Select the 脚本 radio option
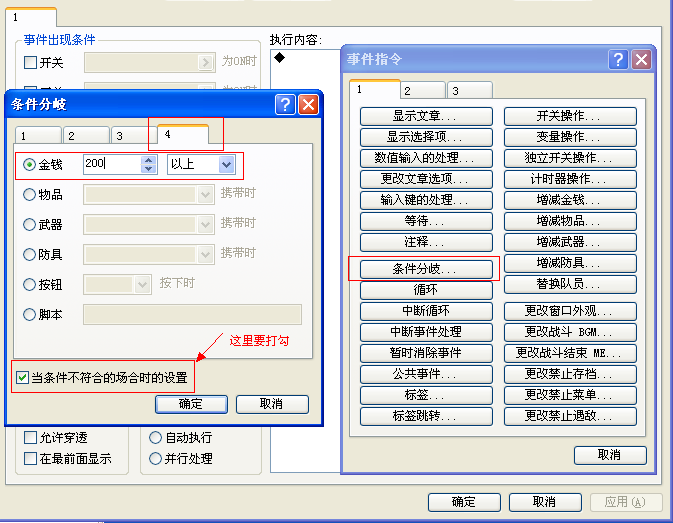673x523 pixels. [29, 314]
